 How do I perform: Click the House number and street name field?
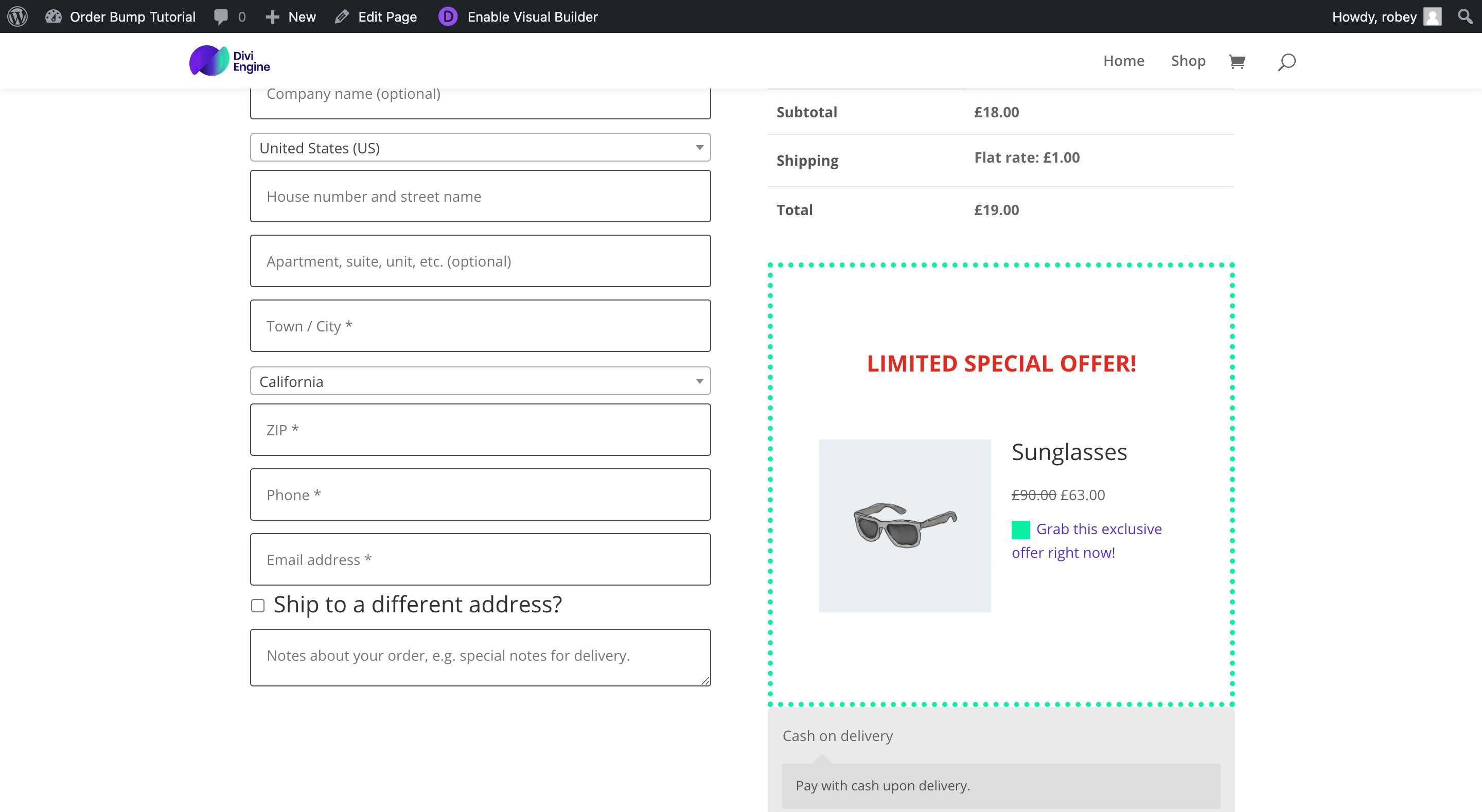(481, 196)
